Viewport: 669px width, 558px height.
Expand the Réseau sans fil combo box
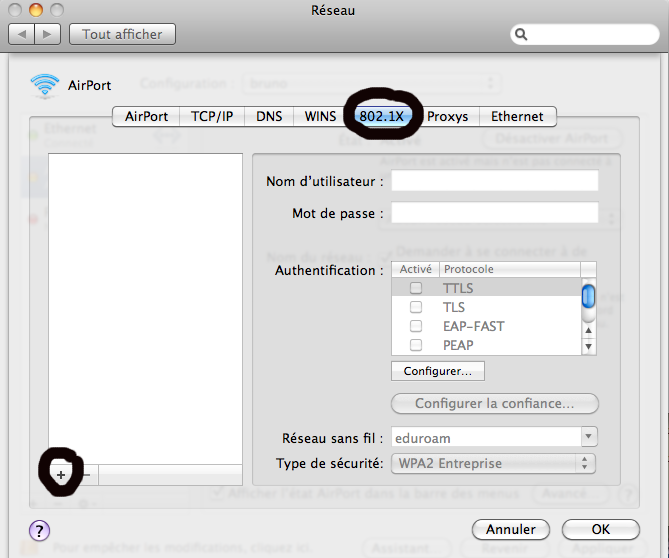pyautogui.click(x=588, y=437)
